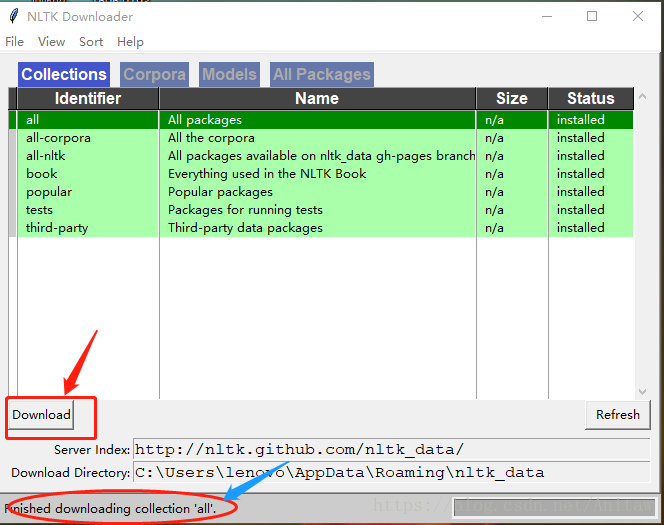Click the Size column header
Screen dimensions: 664x525
[512, 99]
